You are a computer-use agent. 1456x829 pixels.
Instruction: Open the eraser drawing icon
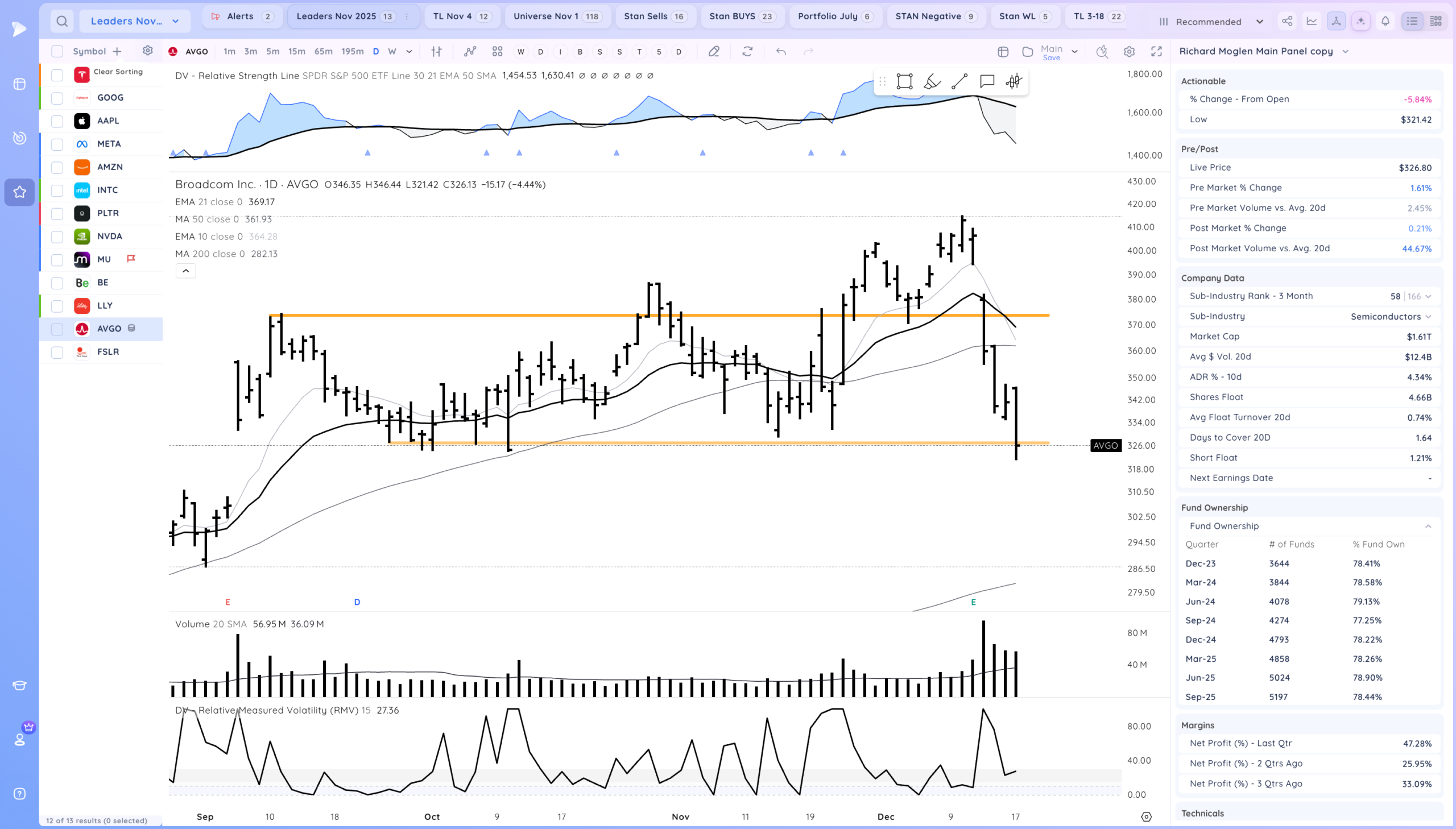(713, 51)
